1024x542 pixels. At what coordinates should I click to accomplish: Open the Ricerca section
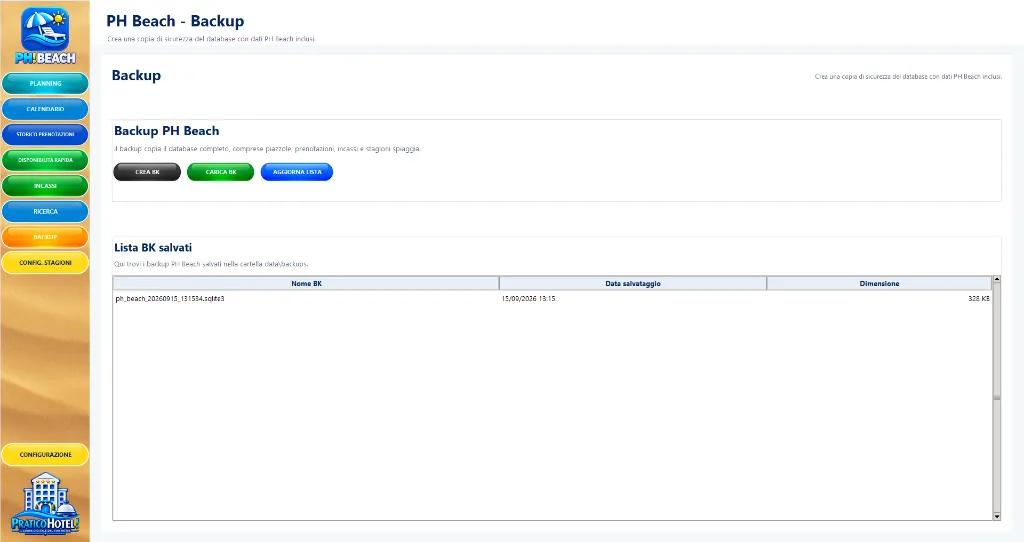point(45,212)
